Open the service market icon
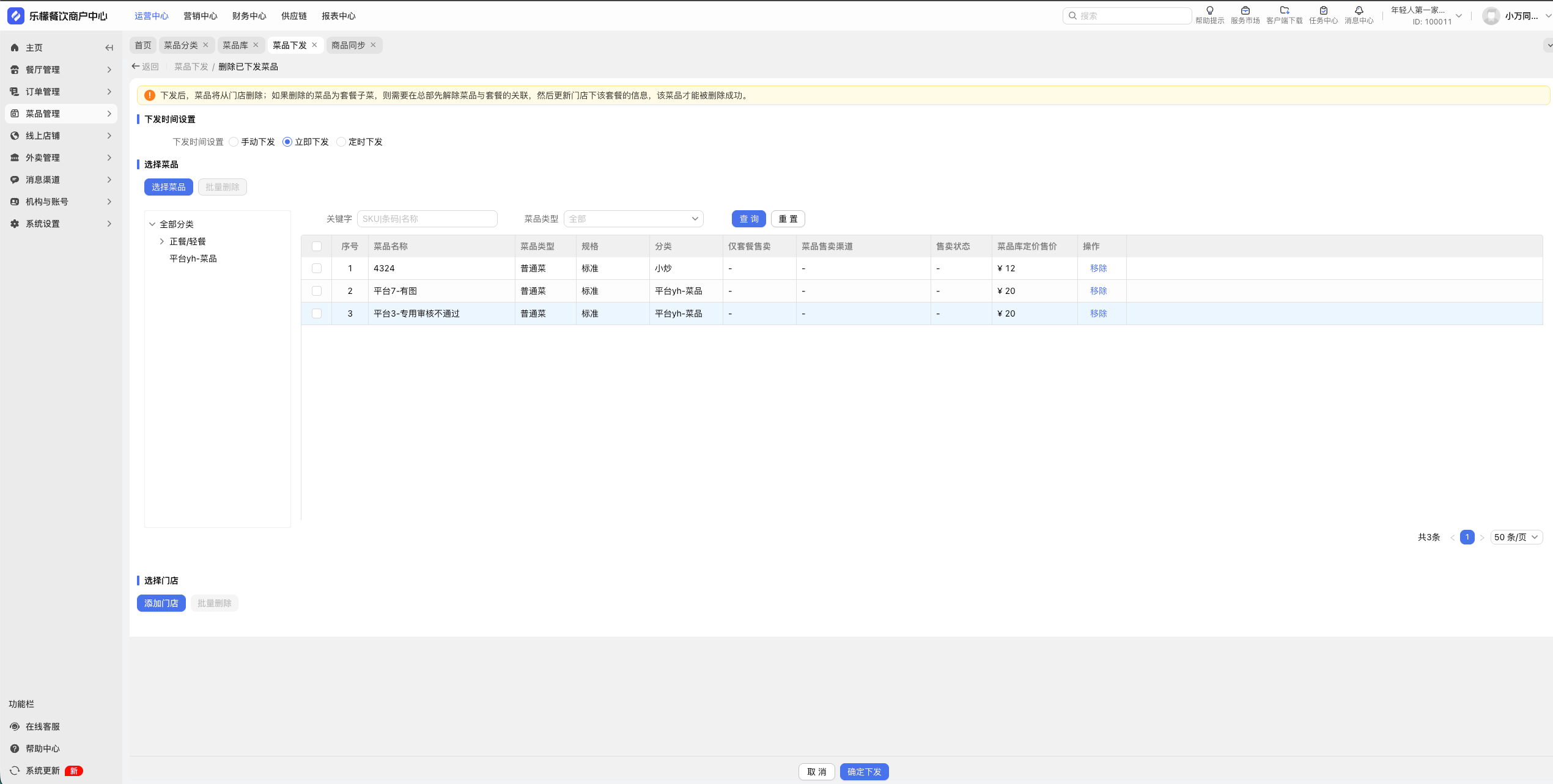Image resolution: width=1553 pixels, height=784 pixels. coord(1245,11)
